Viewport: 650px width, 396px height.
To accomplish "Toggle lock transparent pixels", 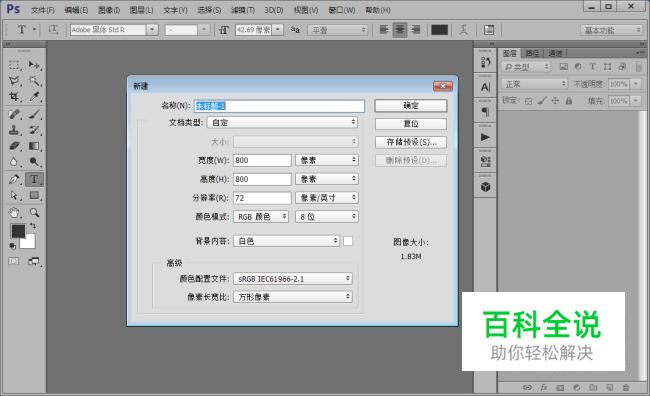I will 528,101.
